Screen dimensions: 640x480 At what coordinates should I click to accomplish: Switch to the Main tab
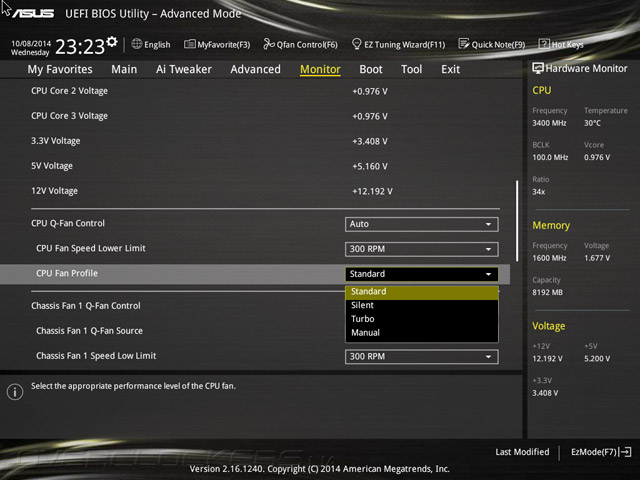pos(124,69)
